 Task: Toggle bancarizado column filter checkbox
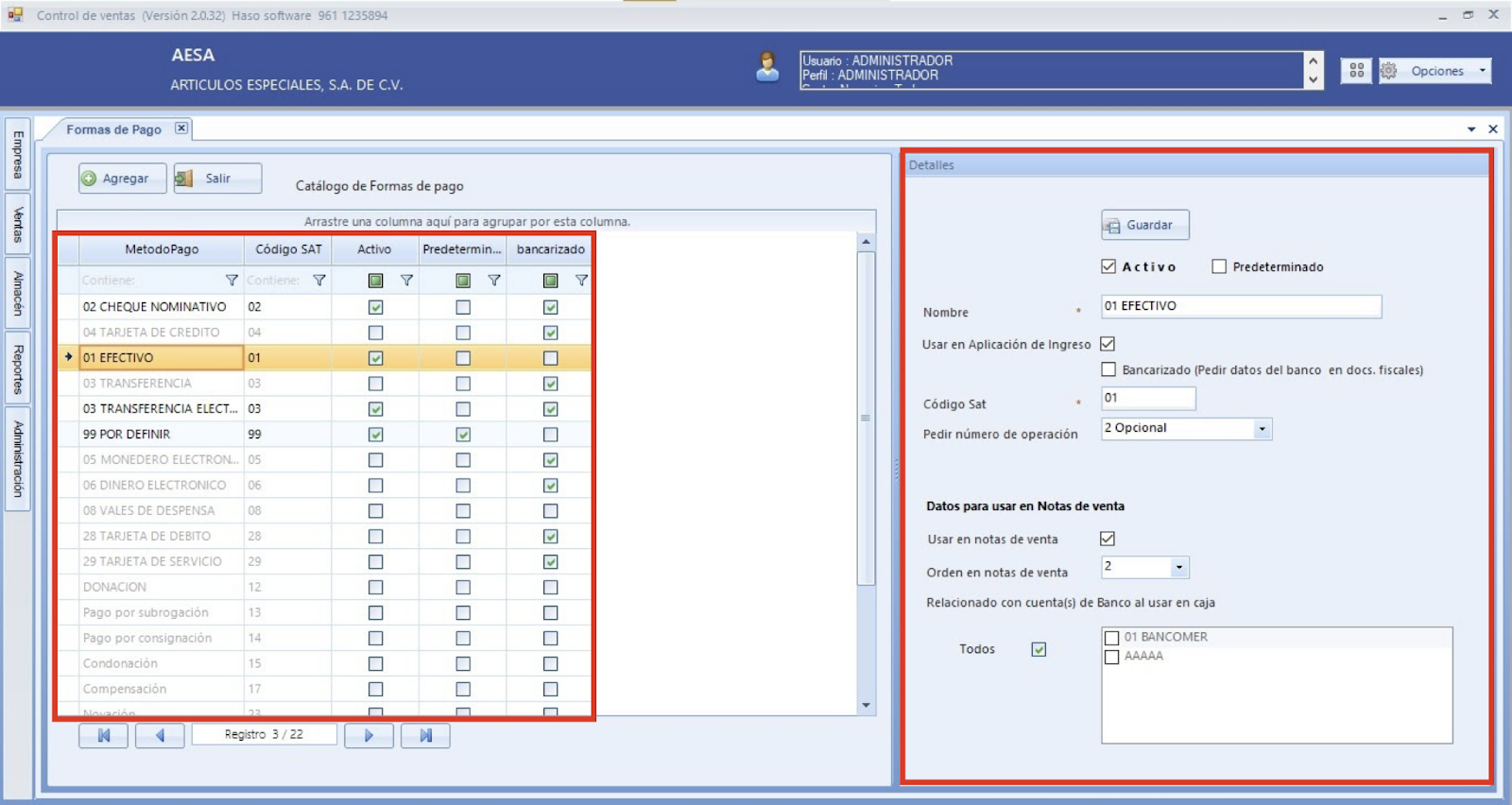click(550, 281)
